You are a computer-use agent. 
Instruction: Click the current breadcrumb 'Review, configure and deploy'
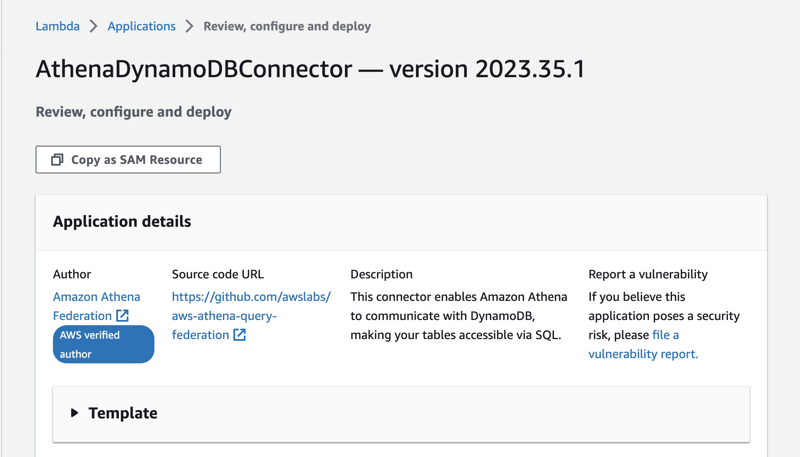[x=287, y=26]
